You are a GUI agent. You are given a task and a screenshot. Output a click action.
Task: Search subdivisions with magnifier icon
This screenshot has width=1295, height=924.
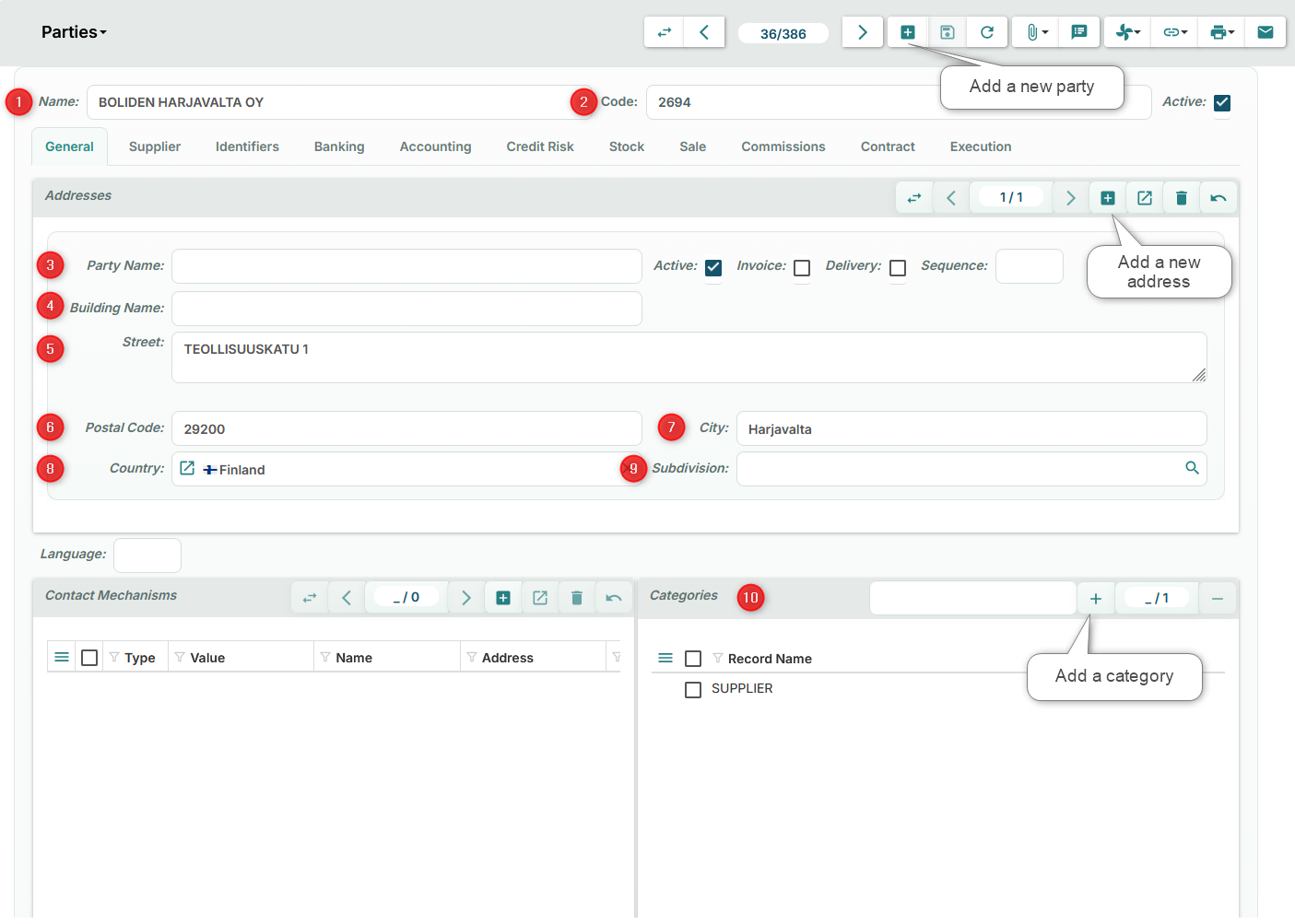[x=1192, y=468]
